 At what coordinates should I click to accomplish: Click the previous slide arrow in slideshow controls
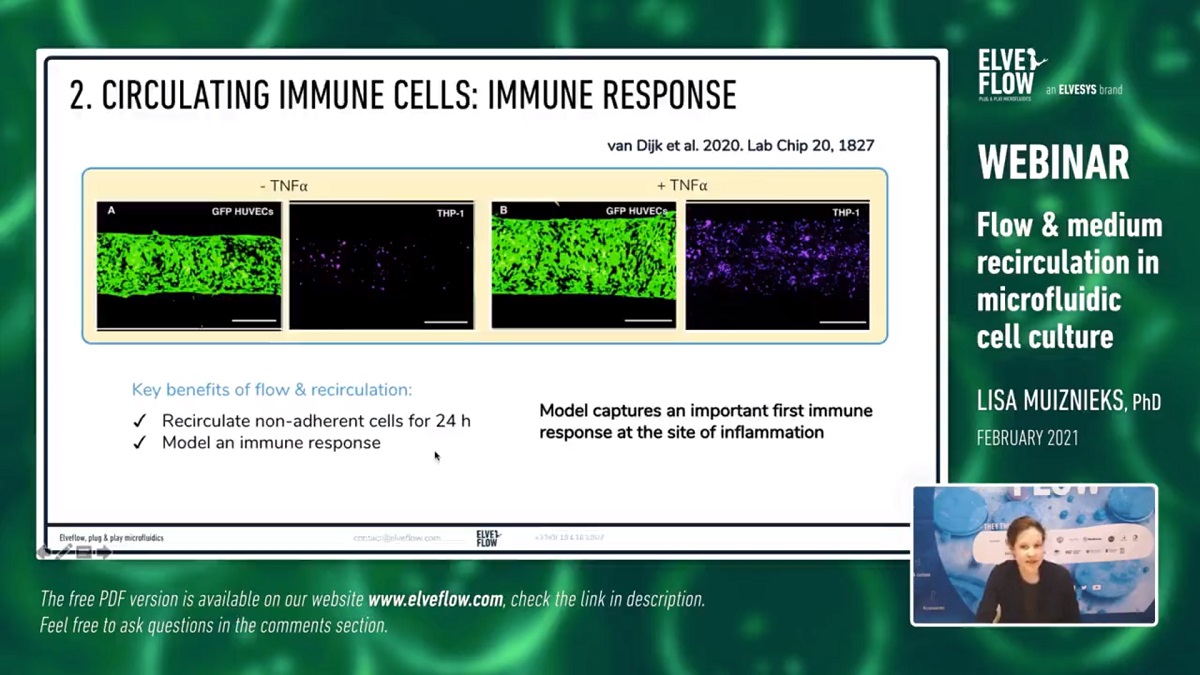(45, 552)
